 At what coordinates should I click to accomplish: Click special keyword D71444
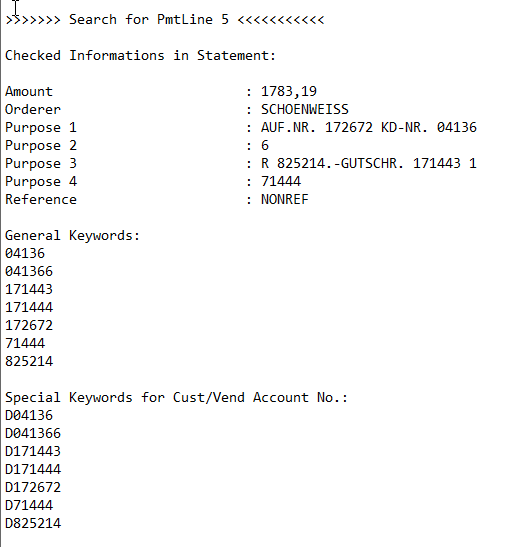[x=29, y=505]
